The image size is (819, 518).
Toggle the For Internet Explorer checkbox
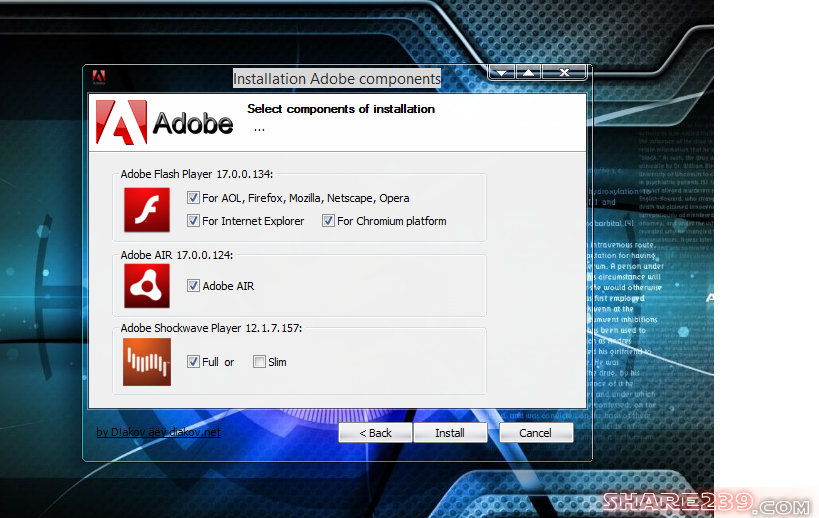pyautogui.click(x=193, y=221)
